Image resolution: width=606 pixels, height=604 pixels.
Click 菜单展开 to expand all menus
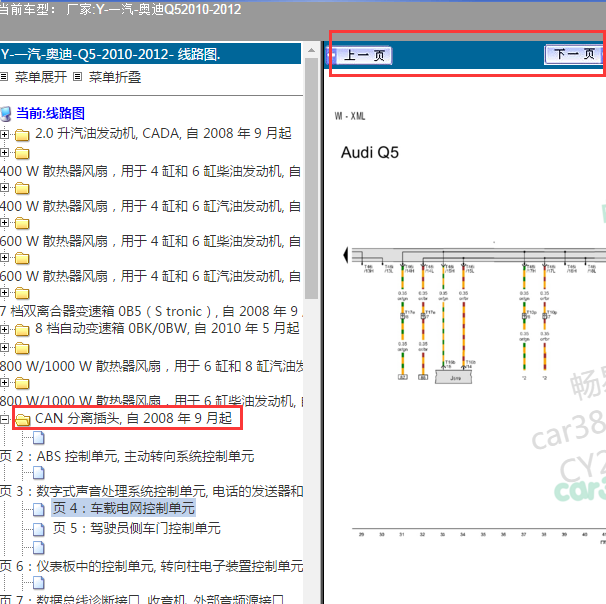coord(41,77)
